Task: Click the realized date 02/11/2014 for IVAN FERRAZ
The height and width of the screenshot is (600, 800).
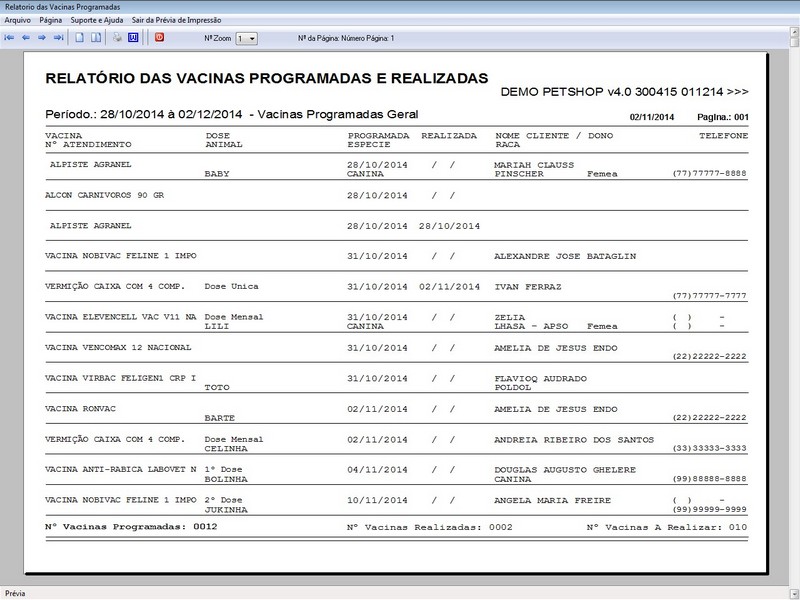Action: point(449,287)
